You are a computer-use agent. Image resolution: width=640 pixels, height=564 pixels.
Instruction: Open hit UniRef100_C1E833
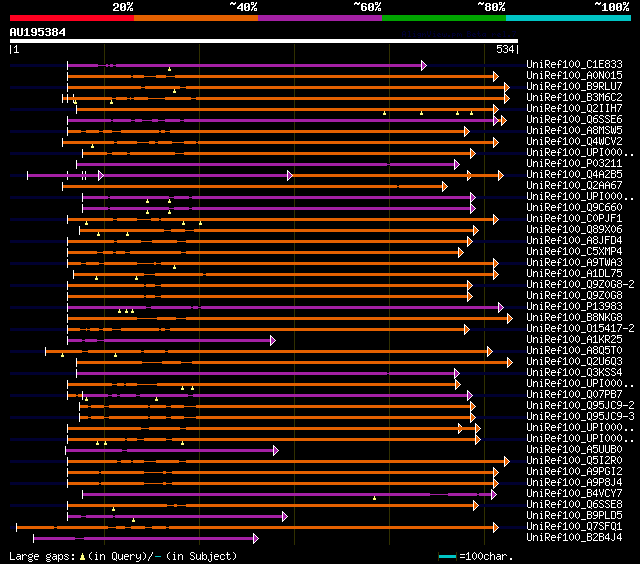[x=574, y=64]
